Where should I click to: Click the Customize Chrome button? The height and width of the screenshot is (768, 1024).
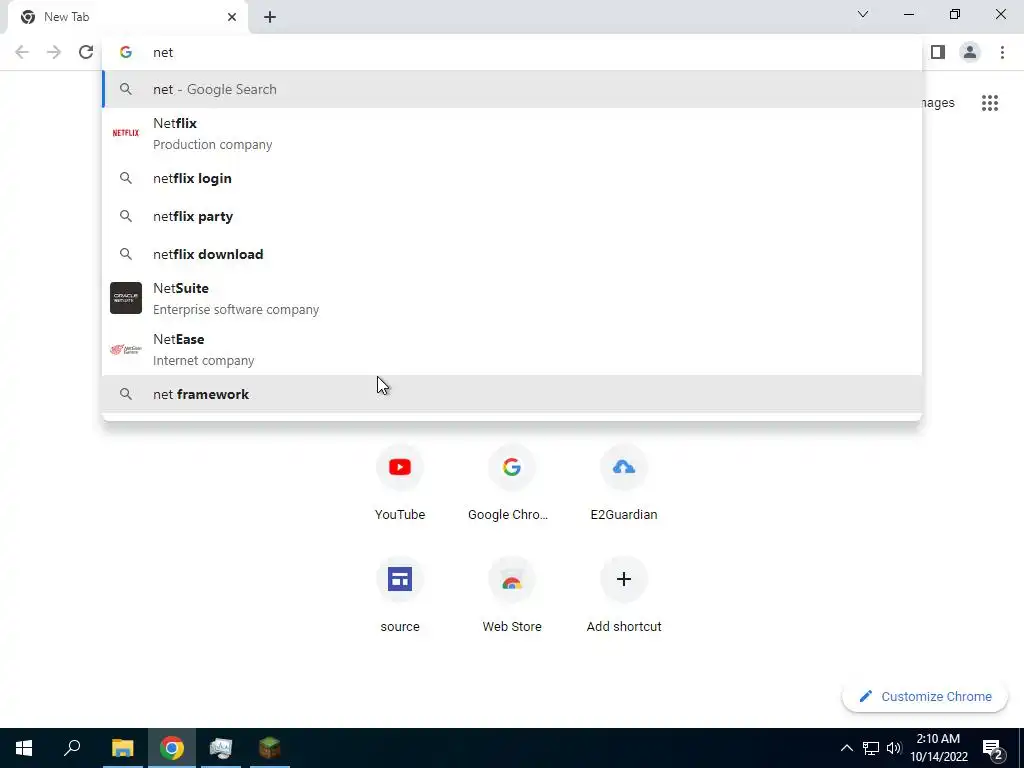coord(925,696)
